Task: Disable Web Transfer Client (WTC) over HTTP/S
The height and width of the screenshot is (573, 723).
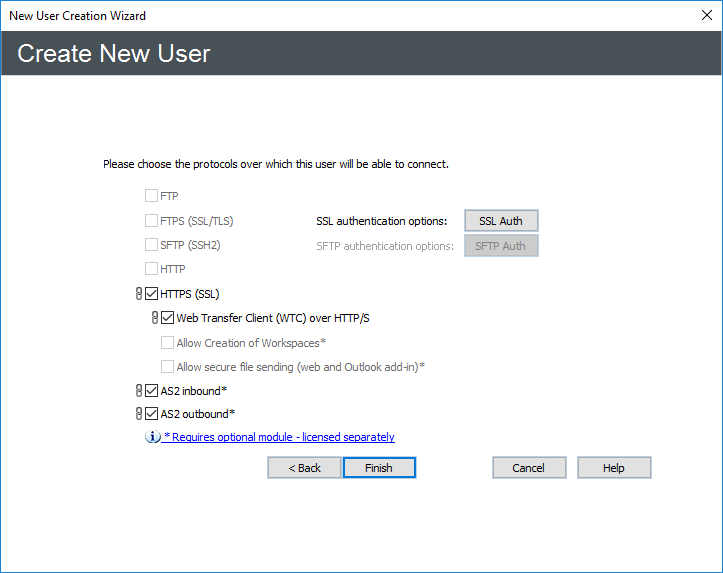Action: [x=168, y=318]
